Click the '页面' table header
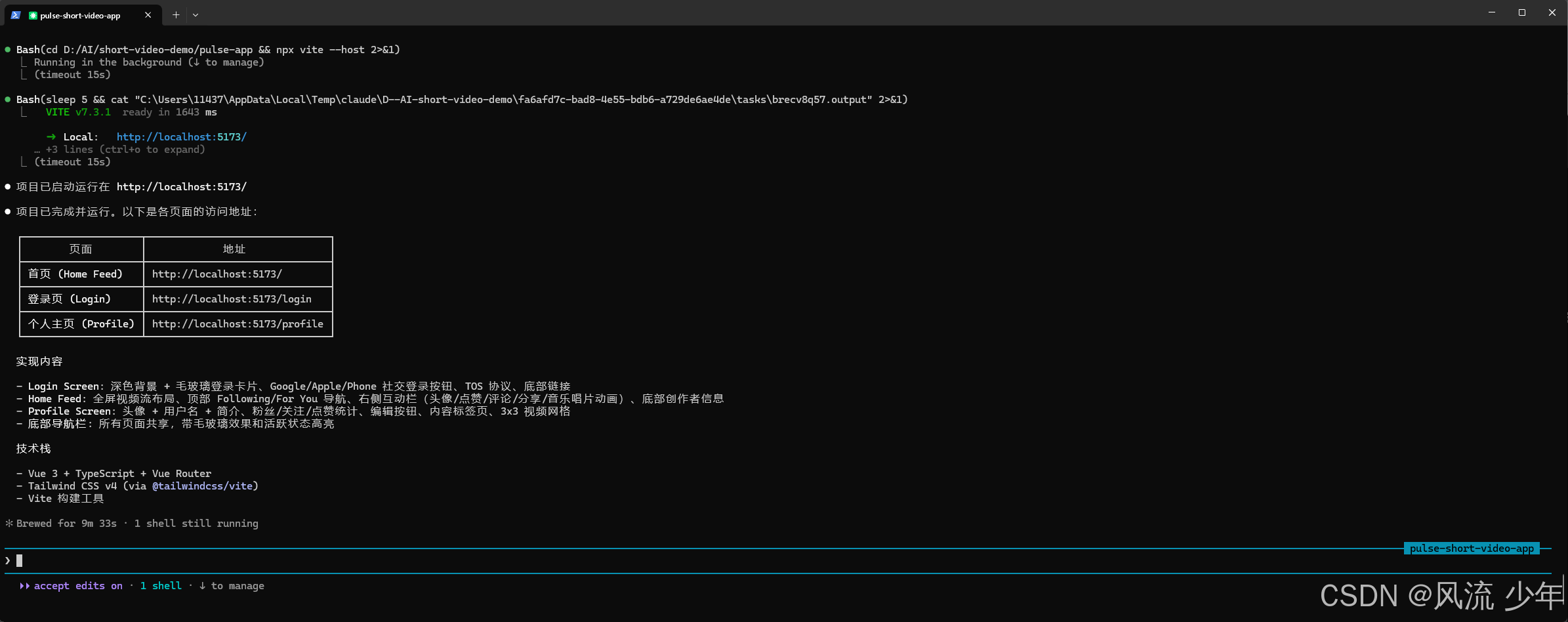This screenshot has height=622, width=1568. 81,249
